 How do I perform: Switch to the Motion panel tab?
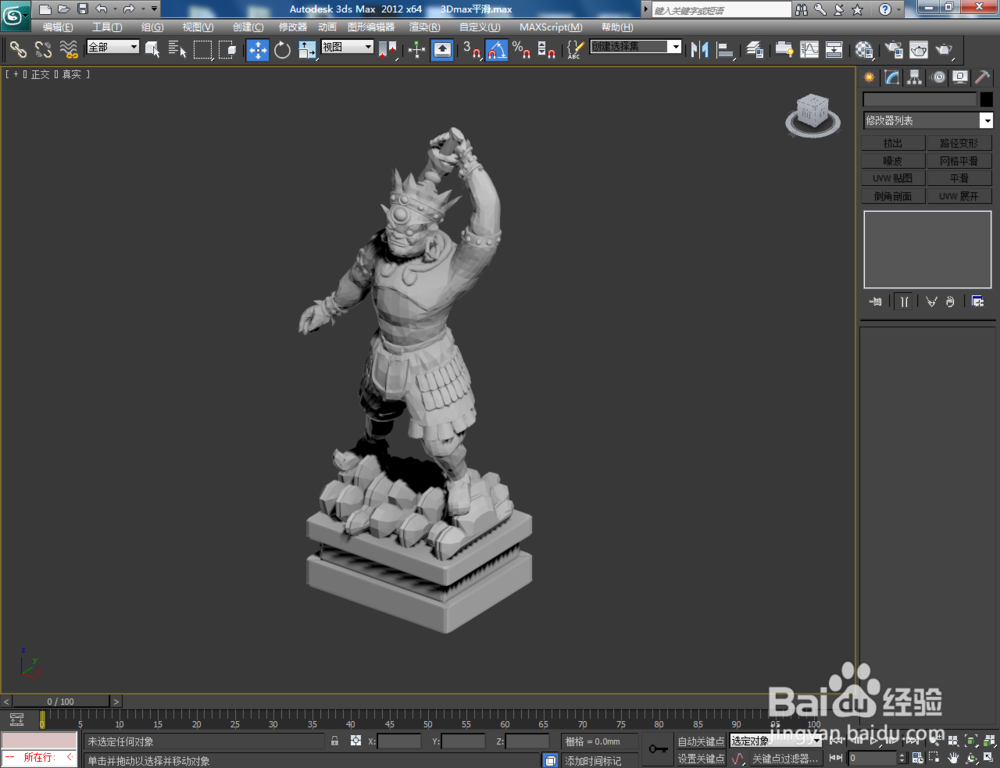coord(938,77)
